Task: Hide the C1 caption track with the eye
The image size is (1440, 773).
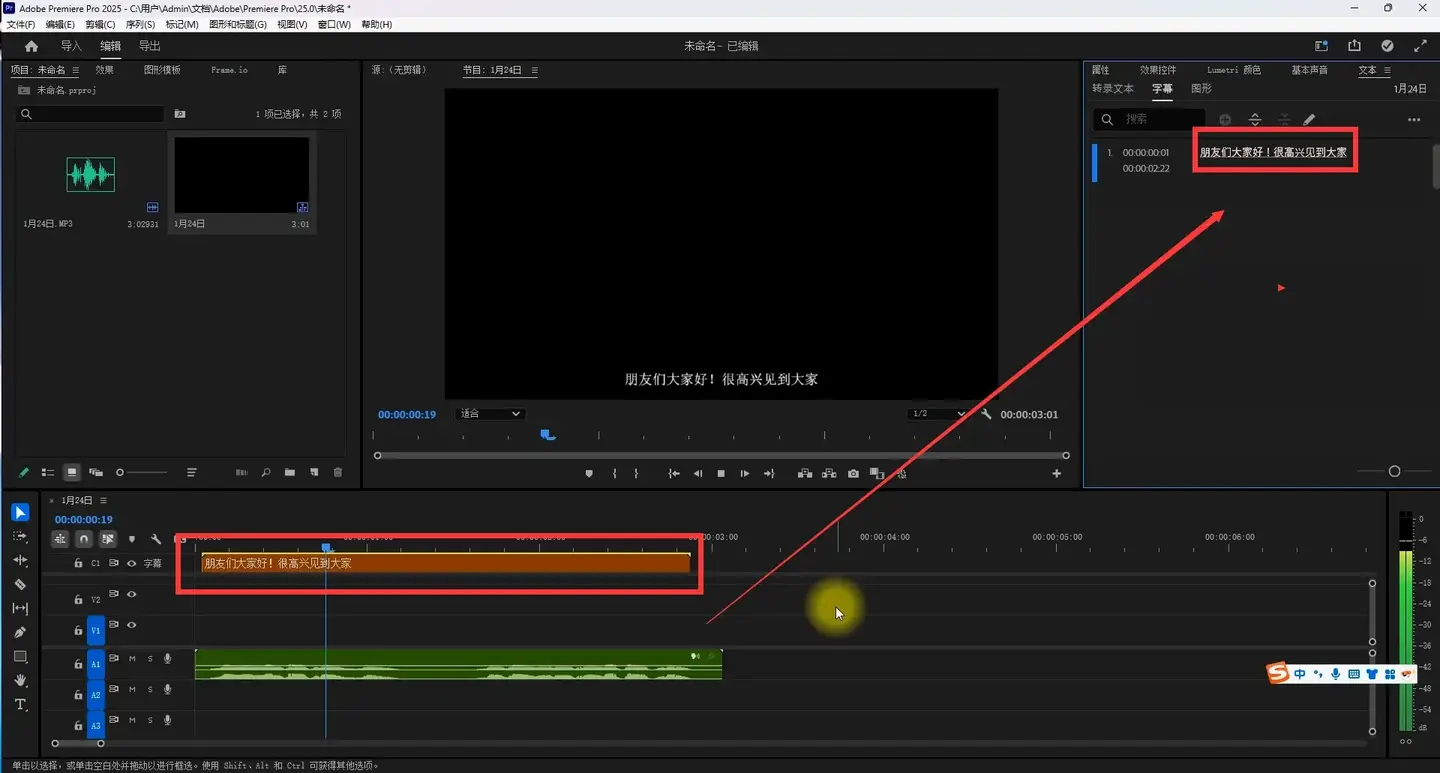Action: (131, 564)
